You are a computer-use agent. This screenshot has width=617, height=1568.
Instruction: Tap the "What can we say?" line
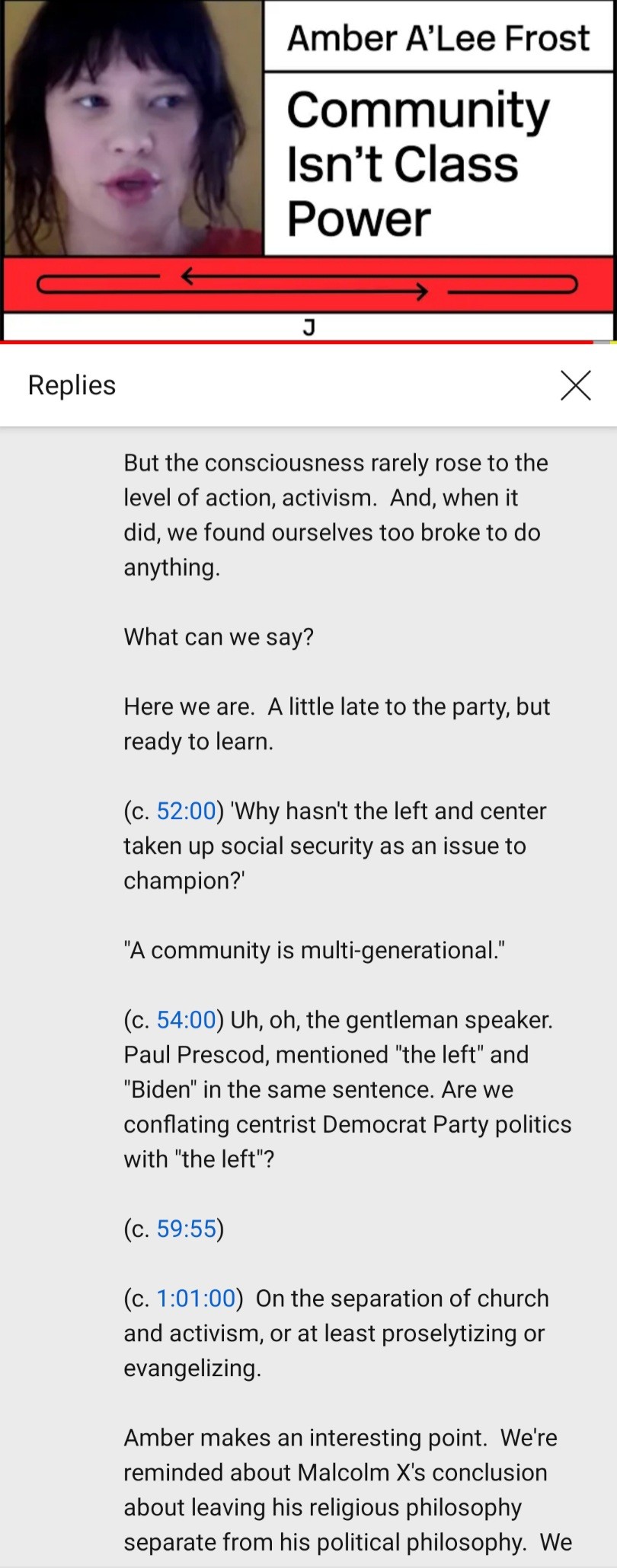[x=219, y=637]
